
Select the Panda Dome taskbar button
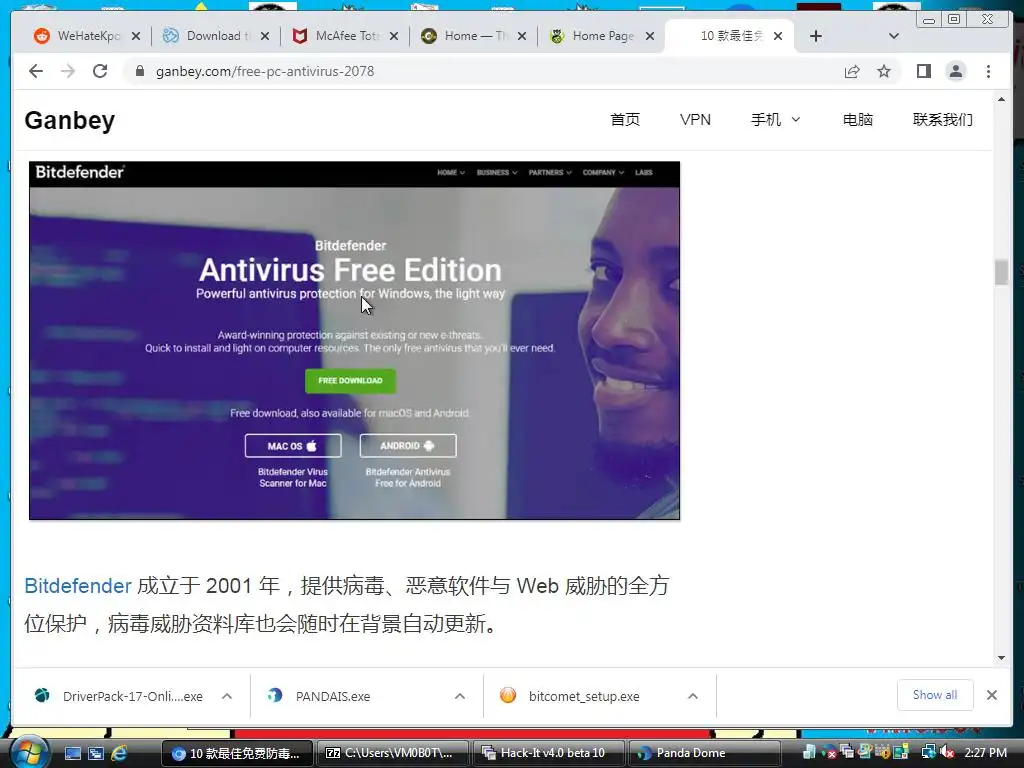pos(703,754)
